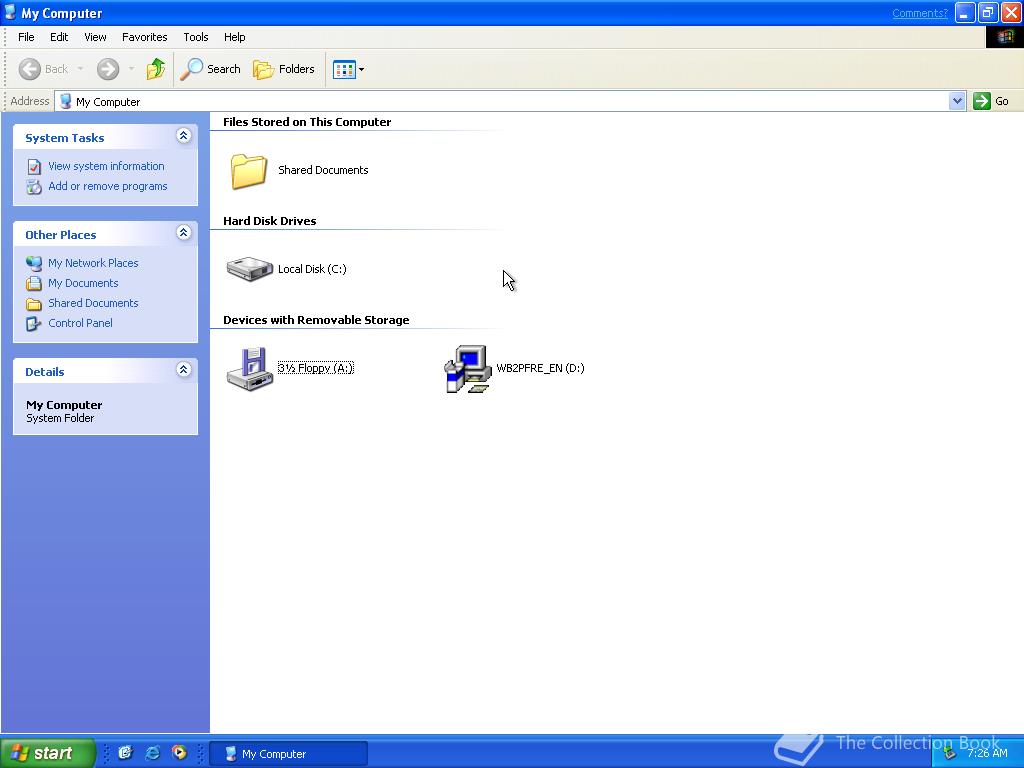Click the Comments? link in title bar

tap(920, 13)
